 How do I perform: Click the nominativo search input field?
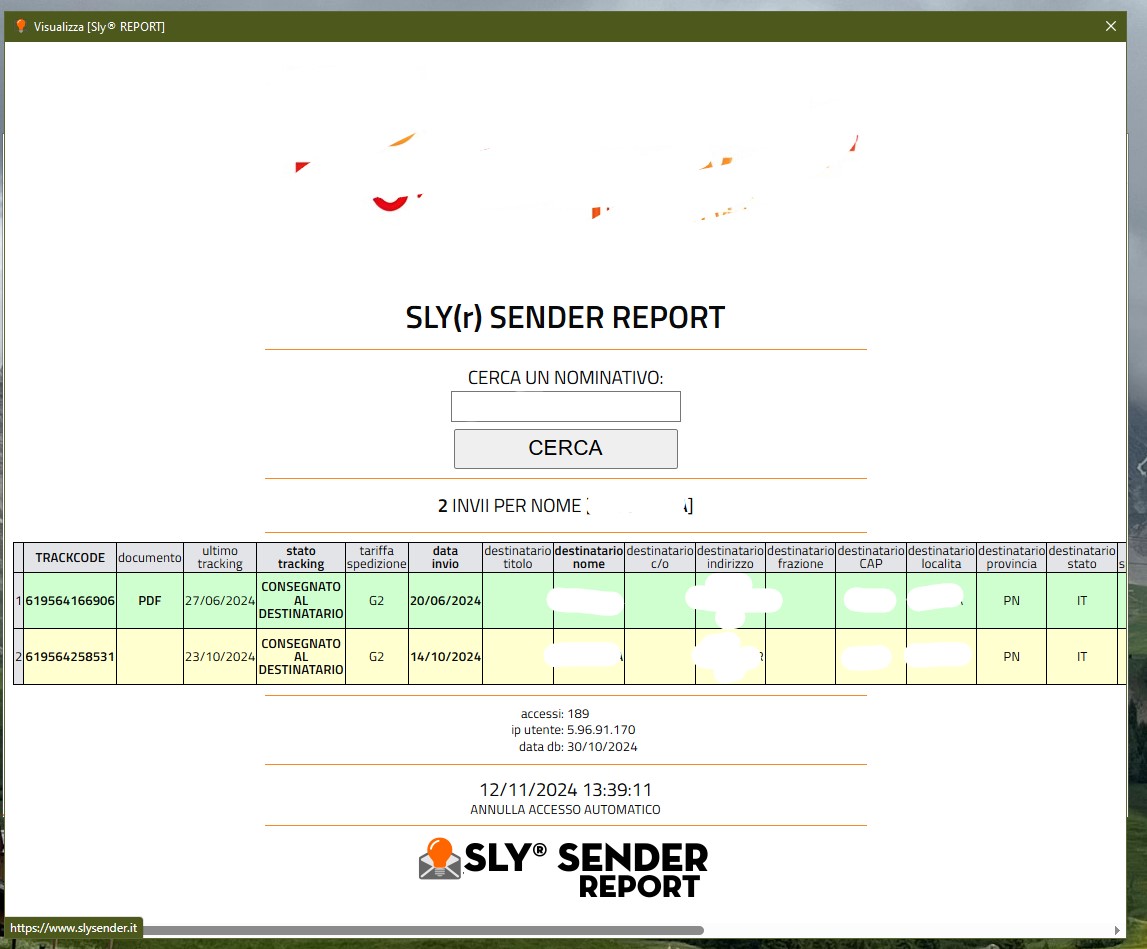coord(565,406)
